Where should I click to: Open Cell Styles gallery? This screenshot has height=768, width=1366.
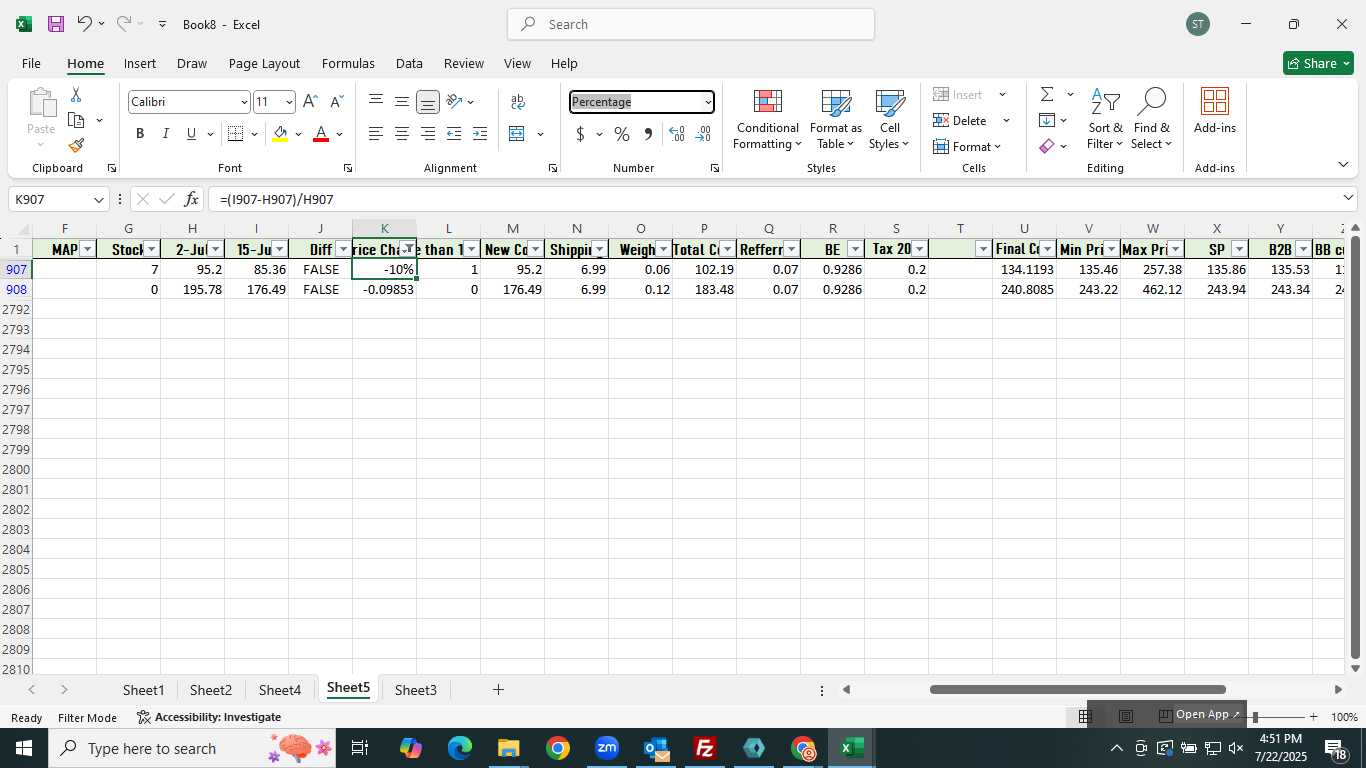[x=889, y=121]
